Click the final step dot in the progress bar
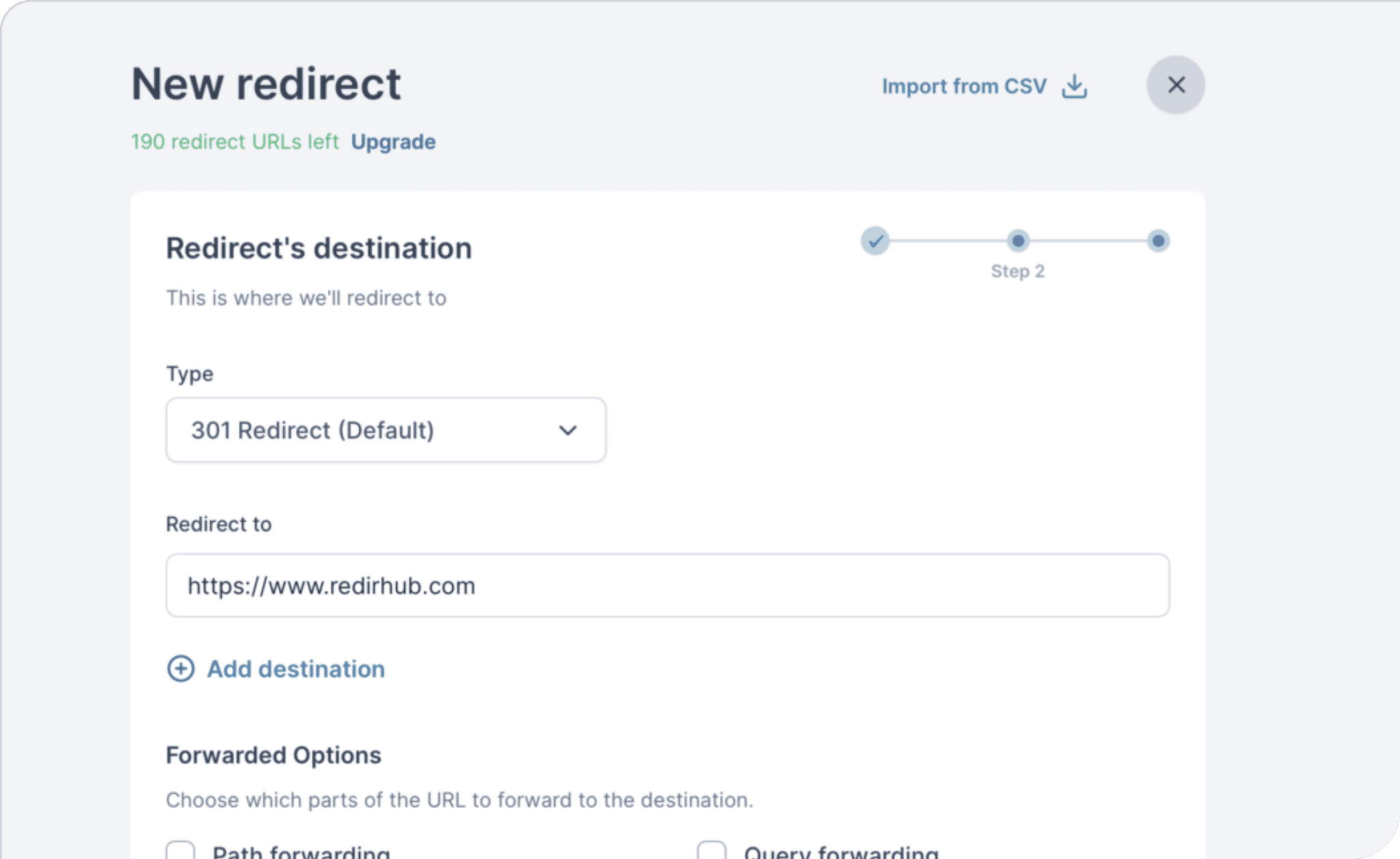The width and height of the screenshot is (1400, 859). (x=1157, y=241)
